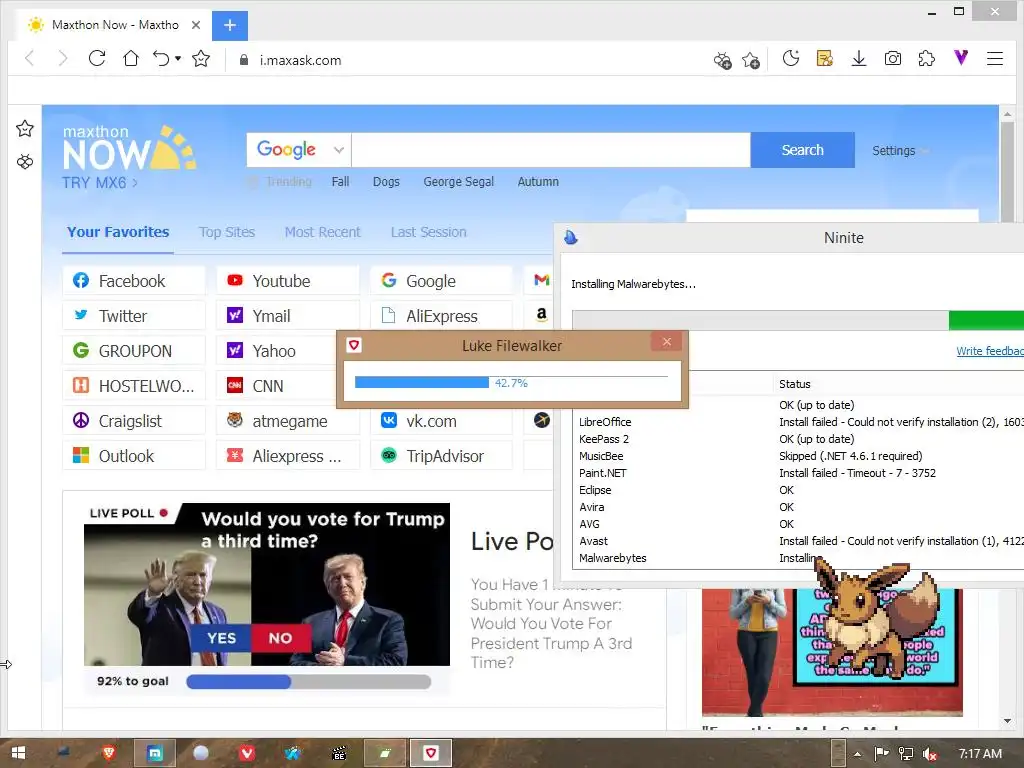Open the sidebar favorites star icon
Viewport: 1024px width, 768px height.
(x=25, y=129)
